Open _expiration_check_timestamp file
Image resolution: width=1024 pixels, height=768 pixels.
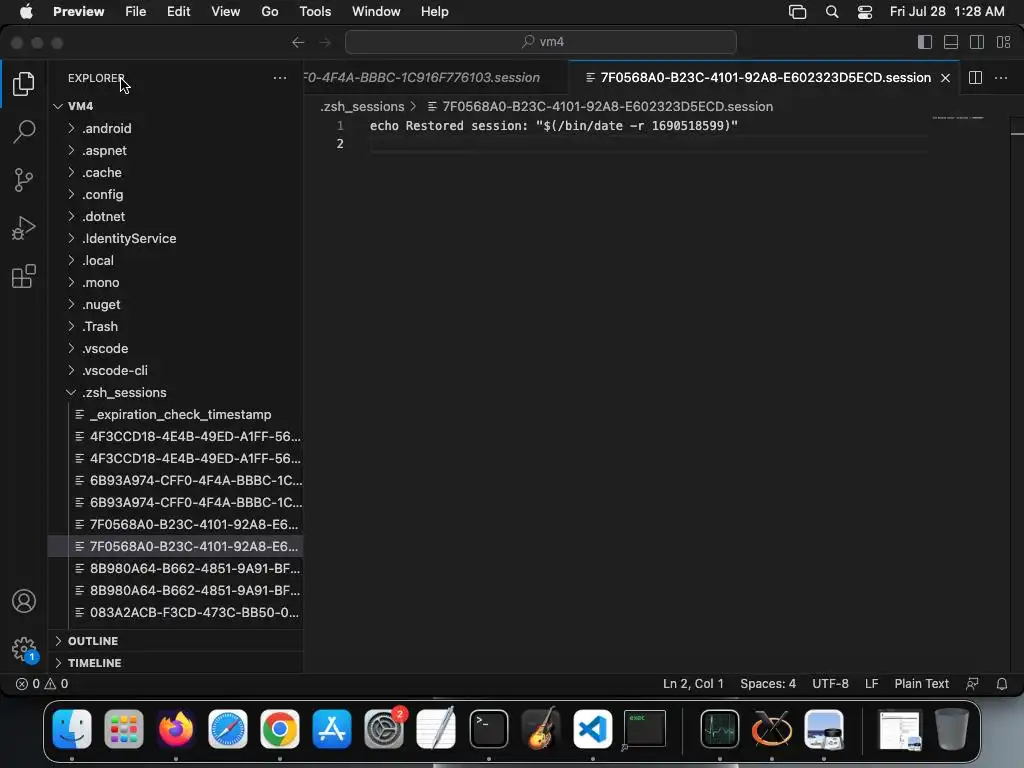coord(175,414)
